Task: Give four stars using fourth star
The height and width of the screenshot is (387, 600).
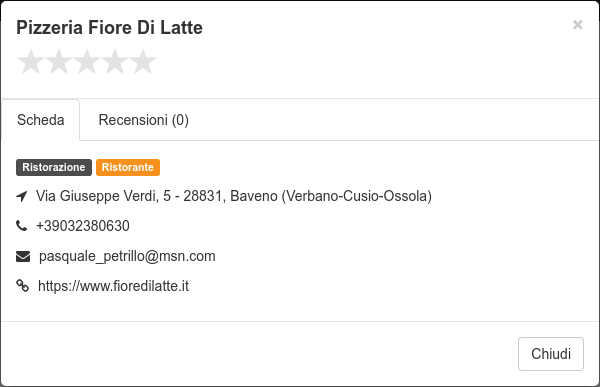Action: (115, 61)
